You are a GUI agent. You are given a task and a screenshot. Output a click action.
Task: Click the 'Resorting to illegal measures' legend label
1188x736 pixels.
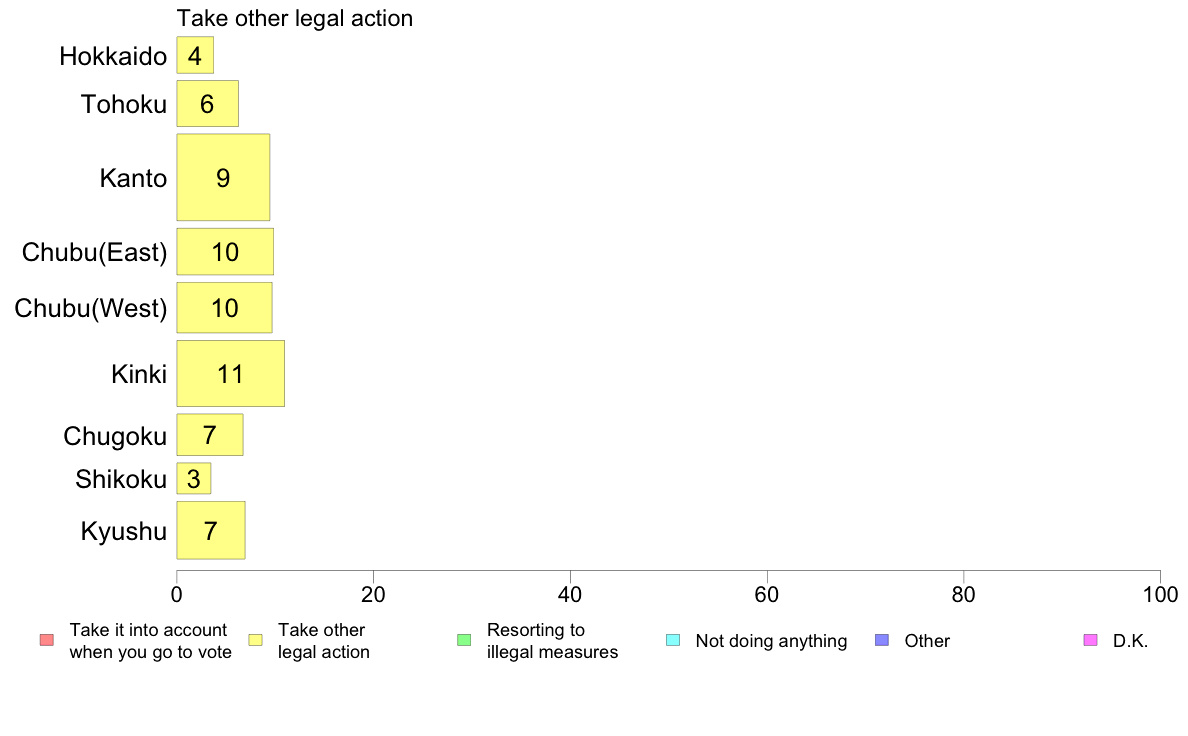(552, 641)
